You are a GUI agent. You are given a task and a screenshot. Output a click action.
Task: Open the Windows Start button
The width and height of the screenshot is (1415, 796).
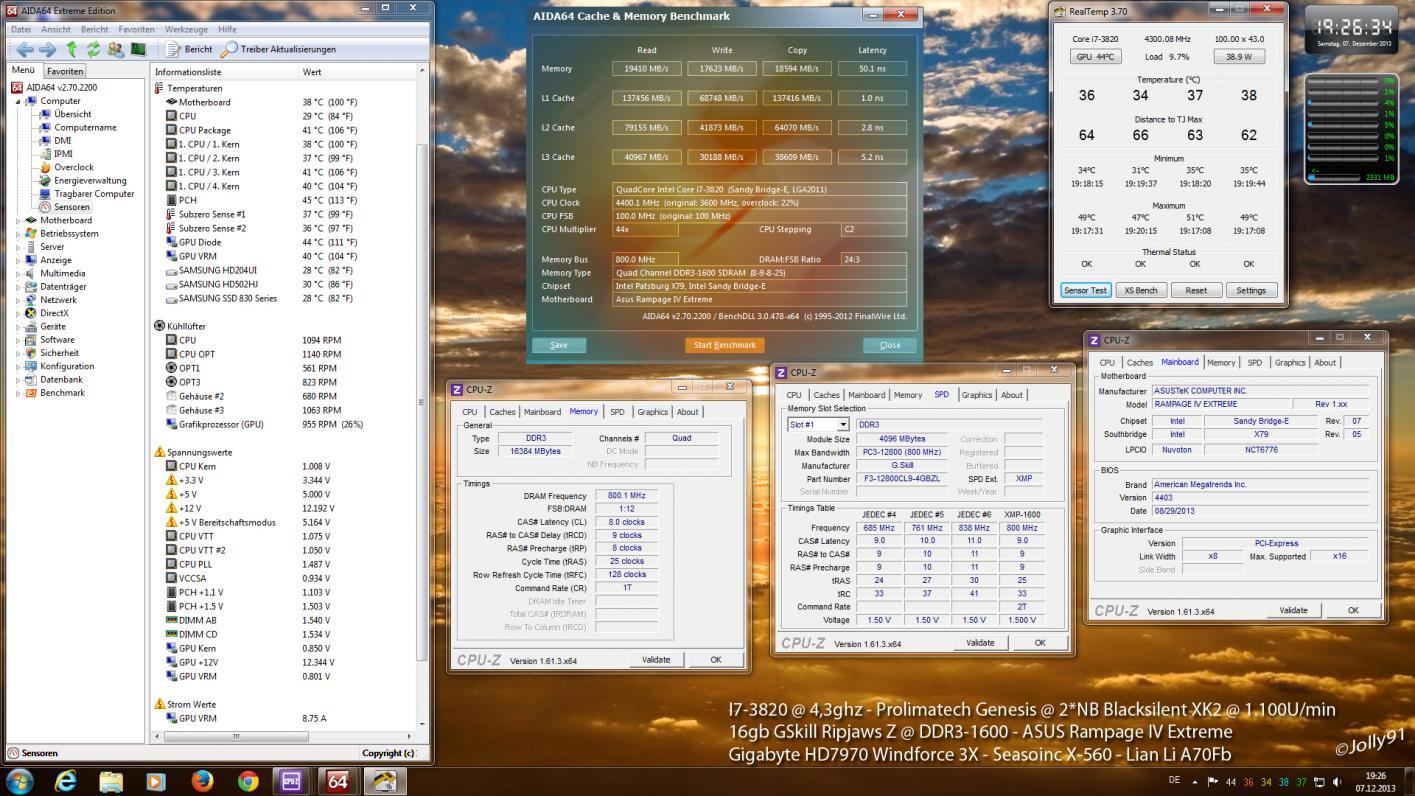tap(19, 780)
